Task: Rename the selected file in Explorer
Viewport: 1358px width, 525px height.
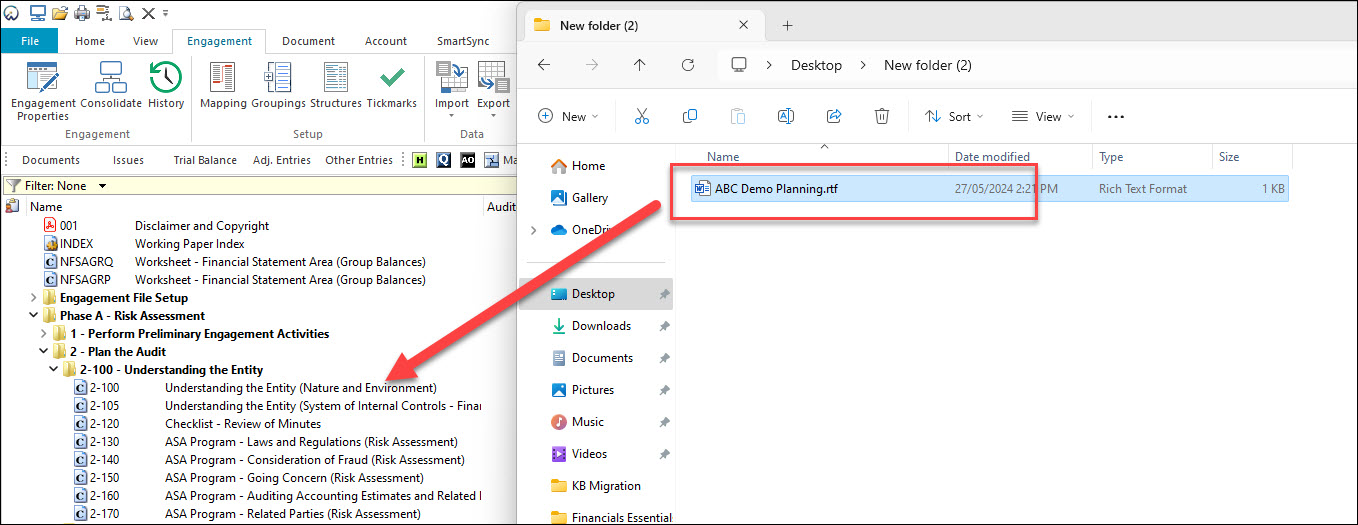Action: pos(786,116)
